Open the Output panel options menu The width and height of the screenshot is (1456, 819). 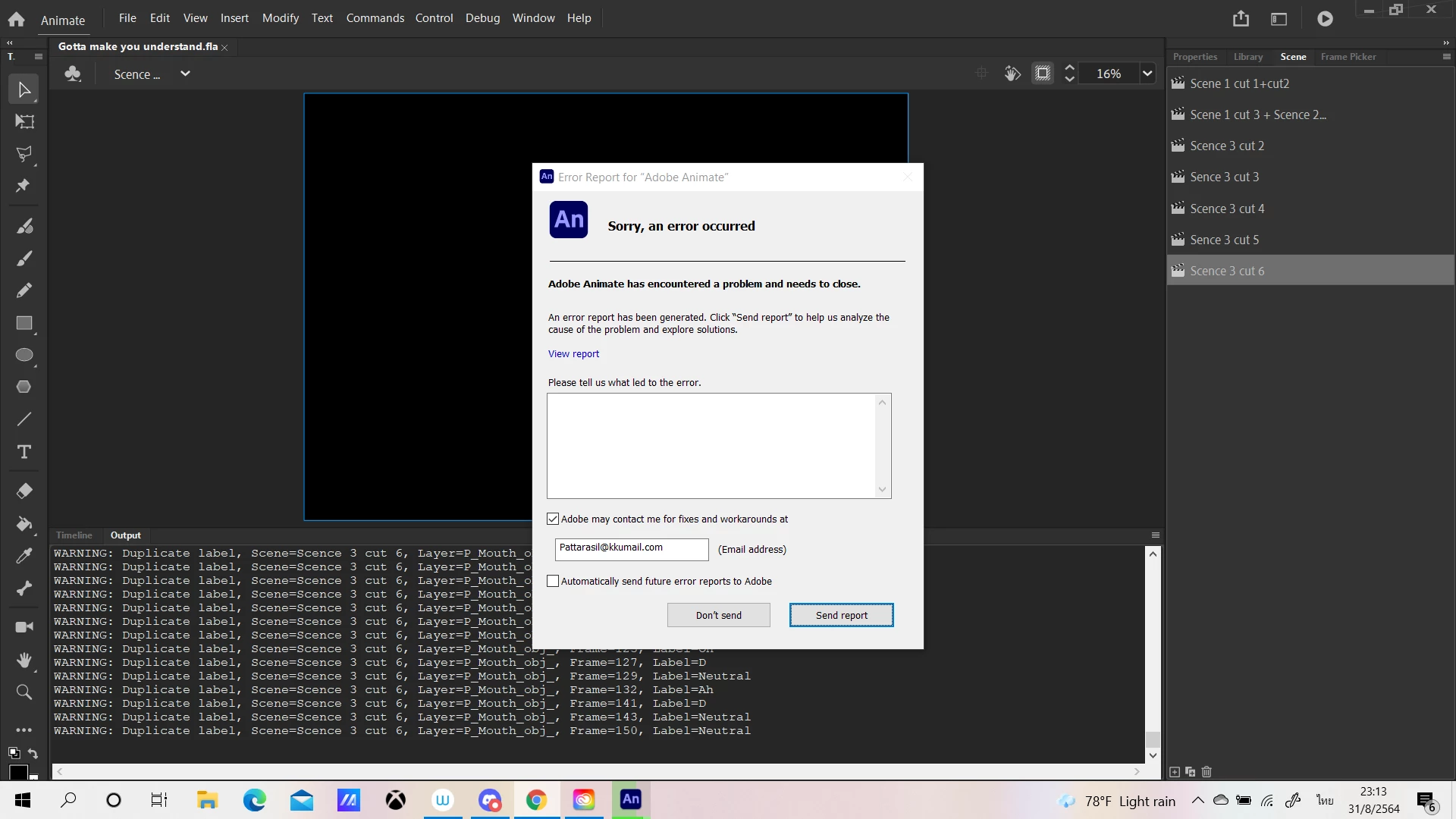point(1156,535)
